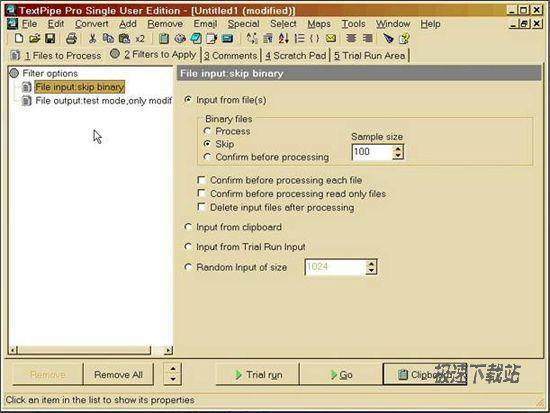Click the blue arrow pointer toolbar icon

click(388, 38)
